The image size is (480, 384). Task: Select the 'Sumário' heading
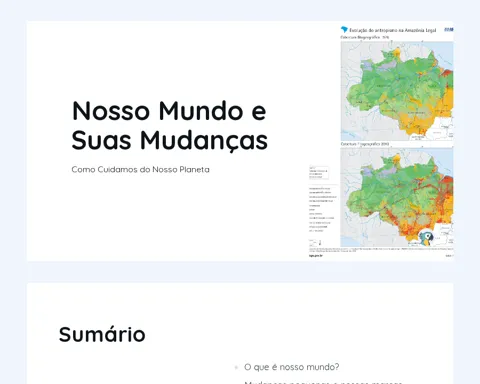pyautogui.click(x=102, y=334)
